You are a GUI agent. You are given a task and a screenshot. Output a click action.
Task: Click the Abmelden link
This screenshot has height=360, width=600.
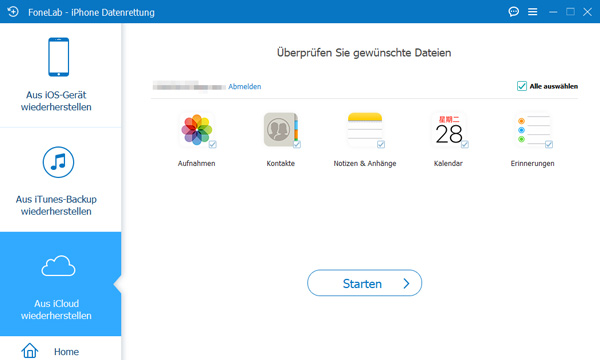click(x=245, y=86)
